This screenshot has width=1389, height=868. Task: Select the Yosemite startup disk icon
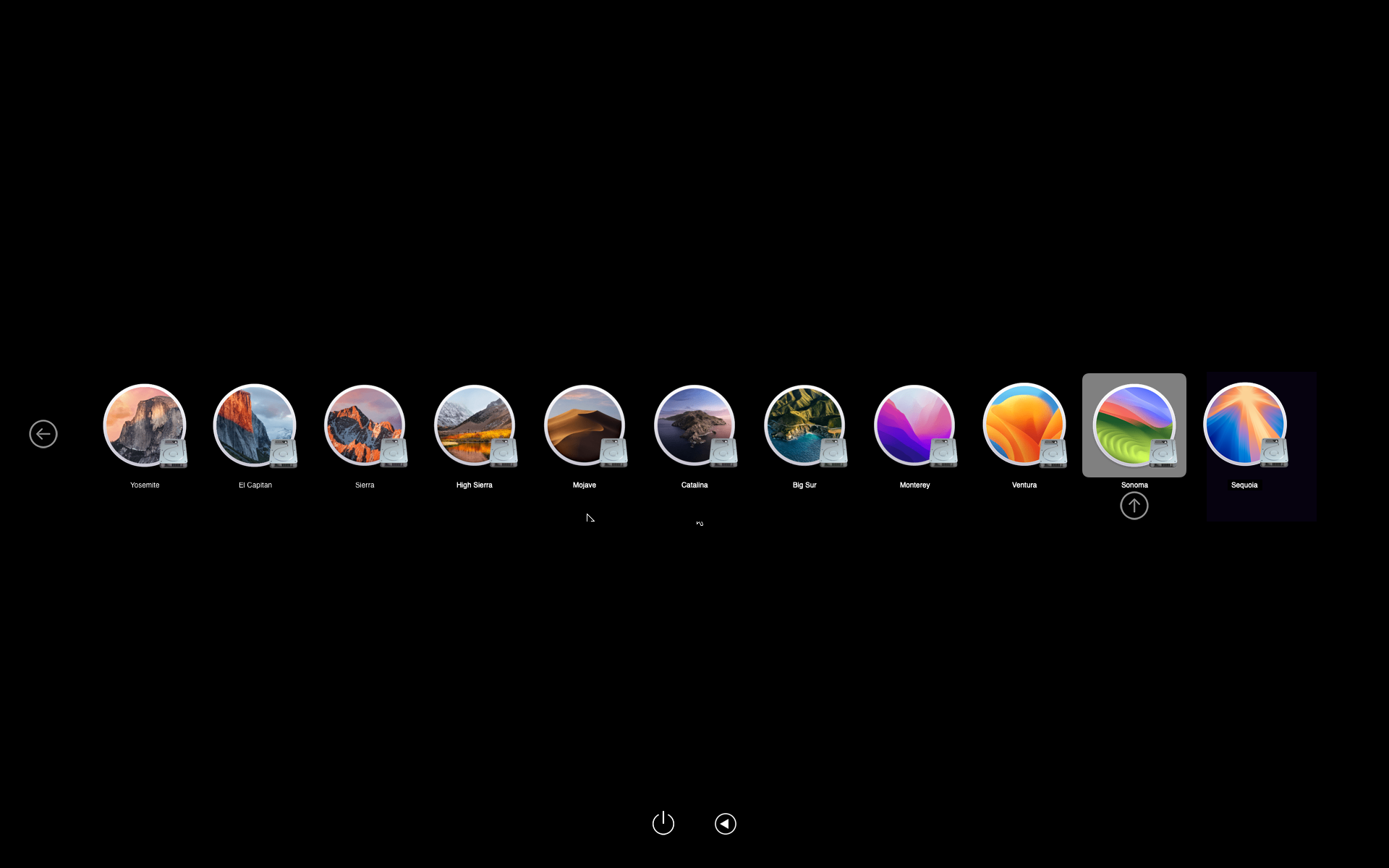[x=145, y=425]
